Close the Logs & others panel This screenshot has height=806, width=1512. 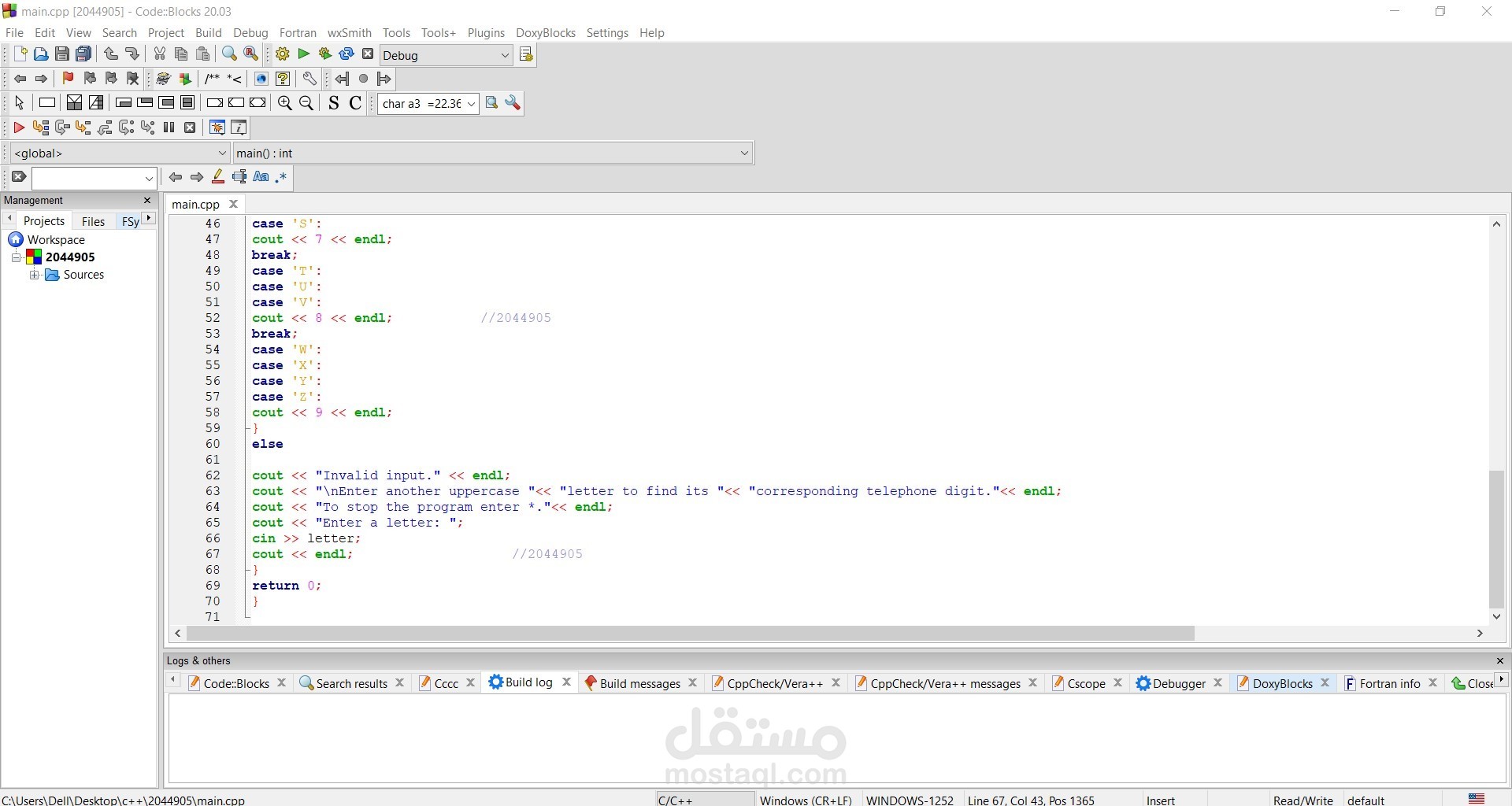click(x=1500, y=661)
